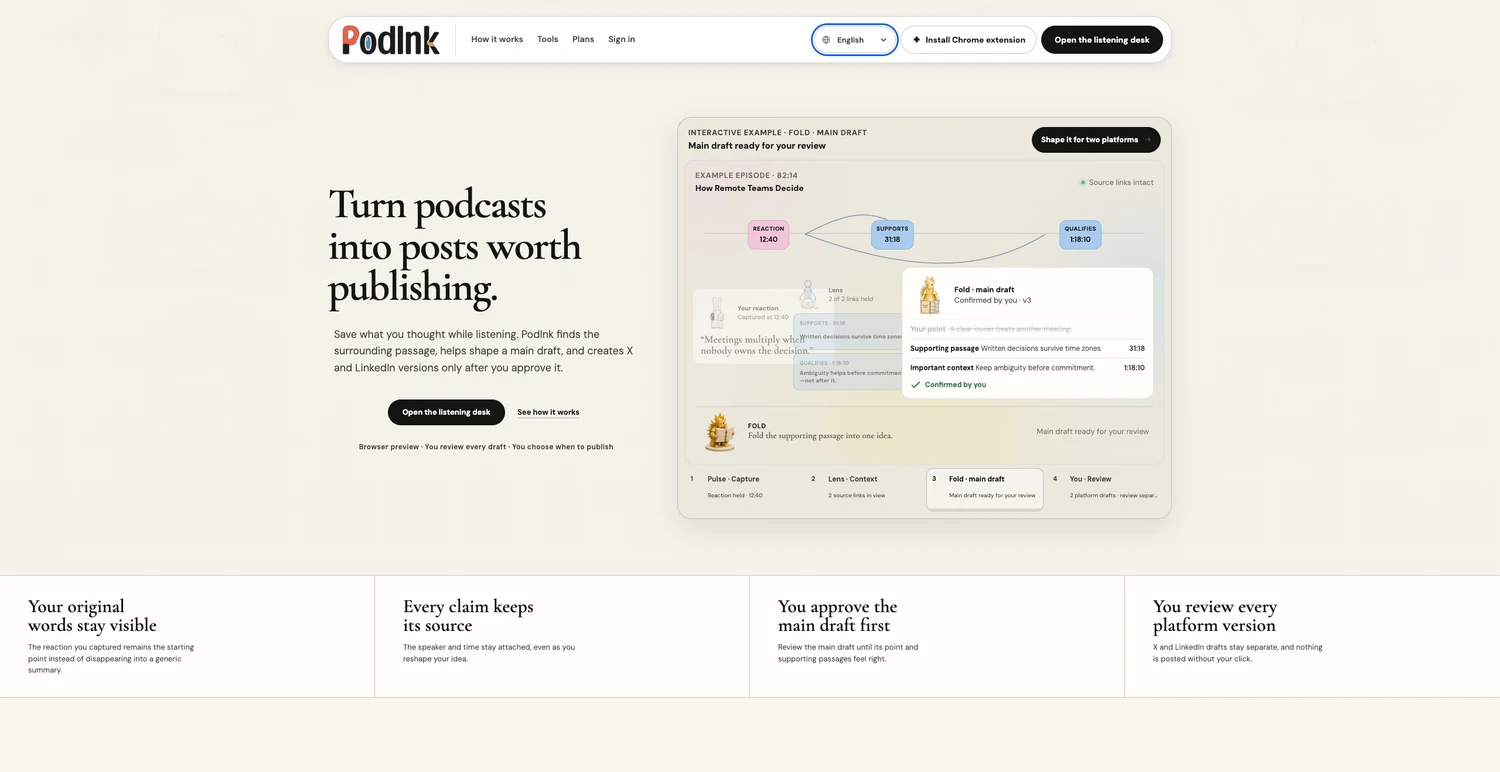1500x772 pixels.
Task: Click the Important context row at 1:18:10
Action: pyautogui.click(x=1027, y=368)
